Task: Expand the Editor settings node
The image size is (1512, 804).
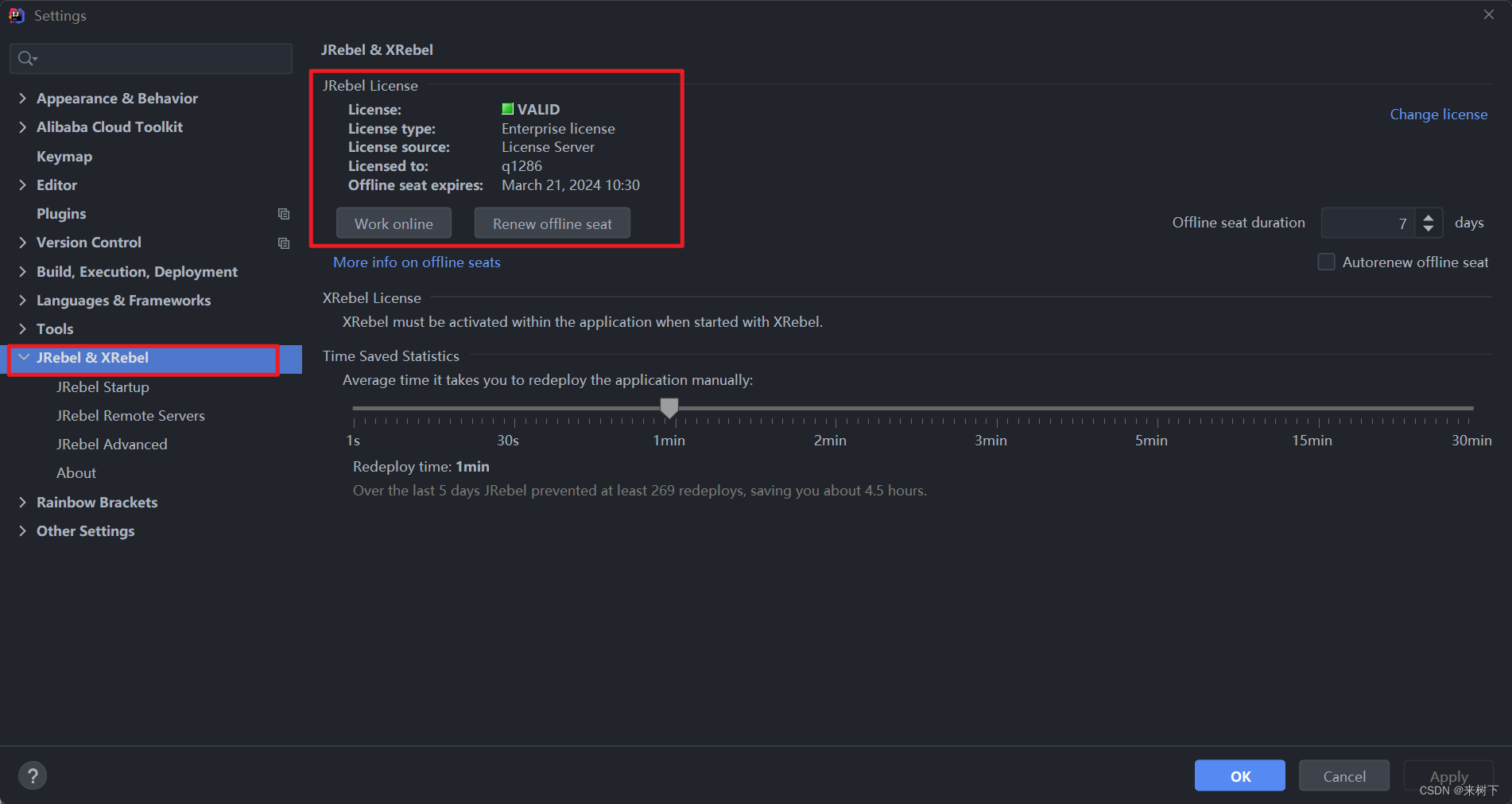Action: point(22,184)
